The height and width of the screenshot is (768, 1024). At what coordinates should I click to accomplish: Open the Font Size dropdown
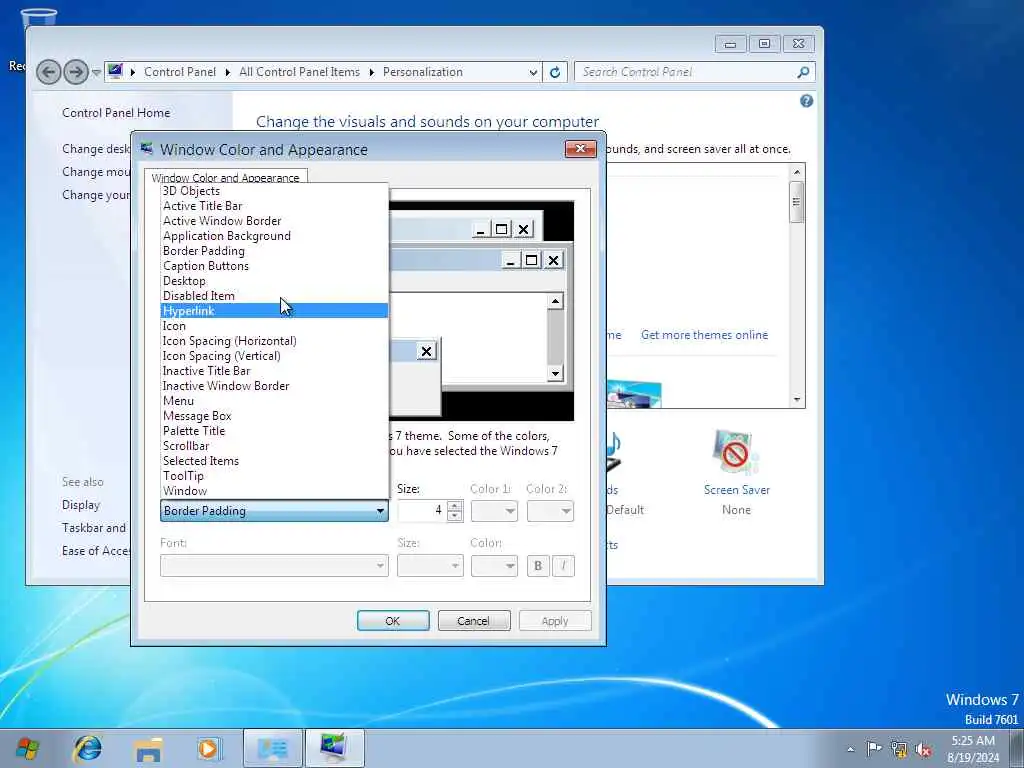point(430,566)
